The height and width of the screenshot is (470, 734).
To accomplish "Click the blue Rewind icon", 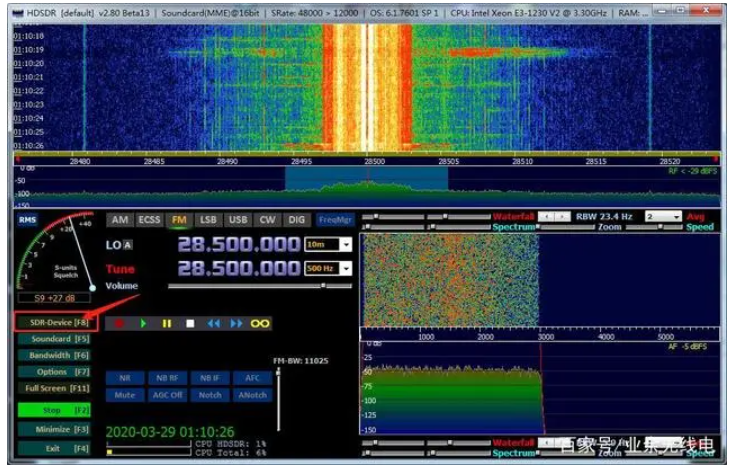I will point(213,324).
